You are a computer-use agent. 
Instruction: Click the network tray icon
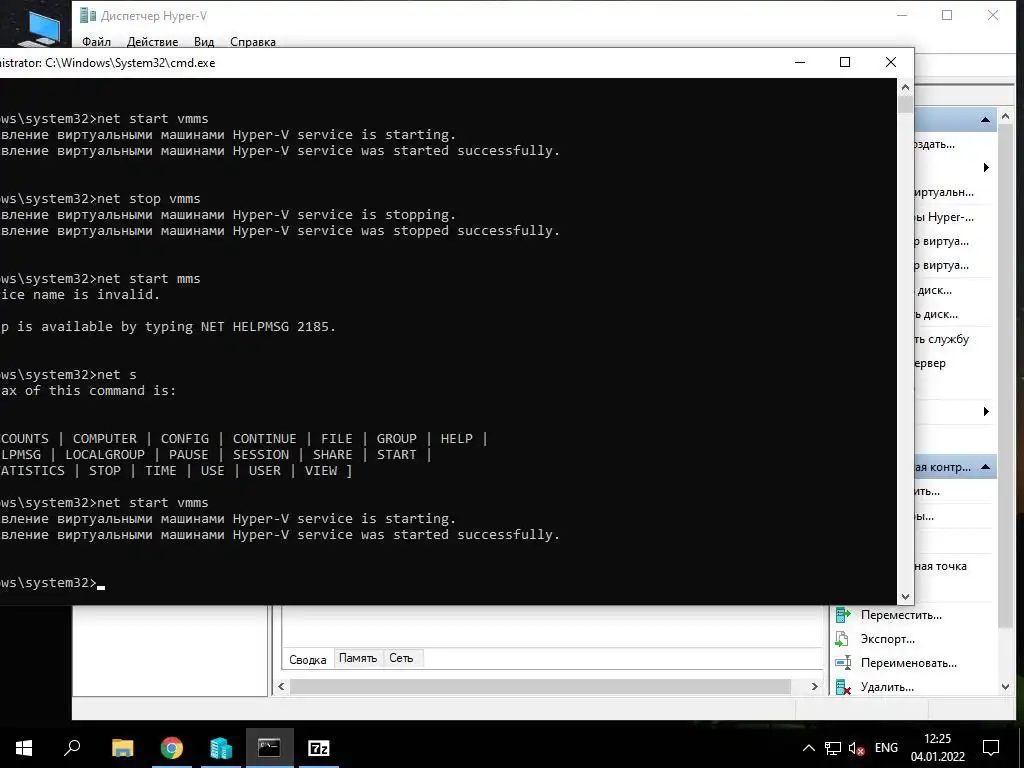[x=833, y=748]
